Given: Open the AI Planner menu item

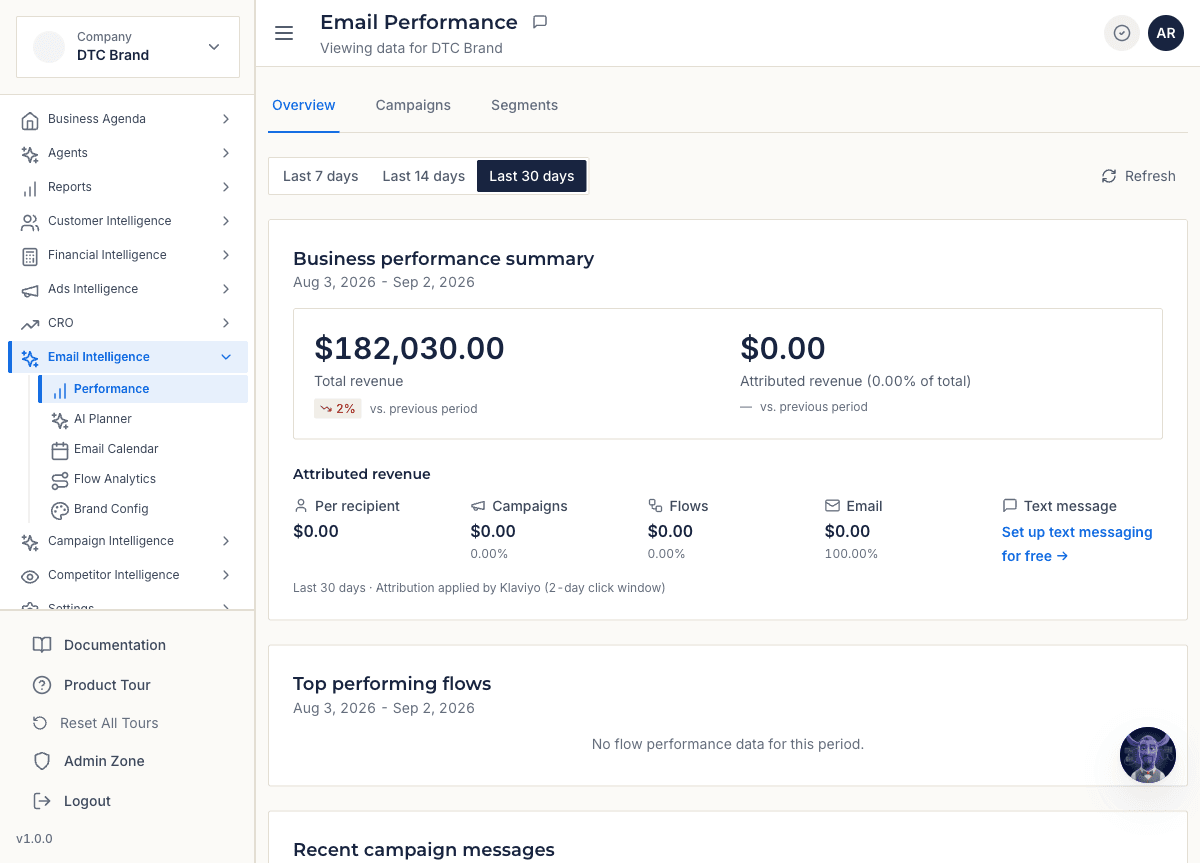Looking at the screenshot, I should click(x=143, y=419).
